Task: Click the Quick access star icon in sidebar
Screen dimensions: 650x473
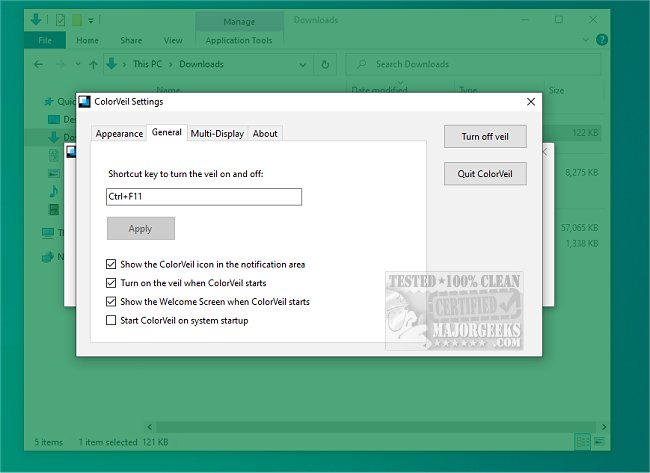Action: (49, 101)
